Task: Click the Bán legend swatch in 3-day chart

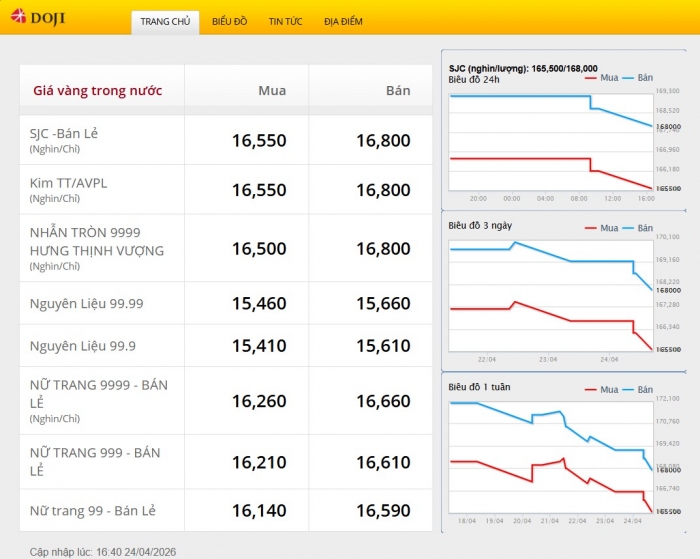Action: (628, 228)
